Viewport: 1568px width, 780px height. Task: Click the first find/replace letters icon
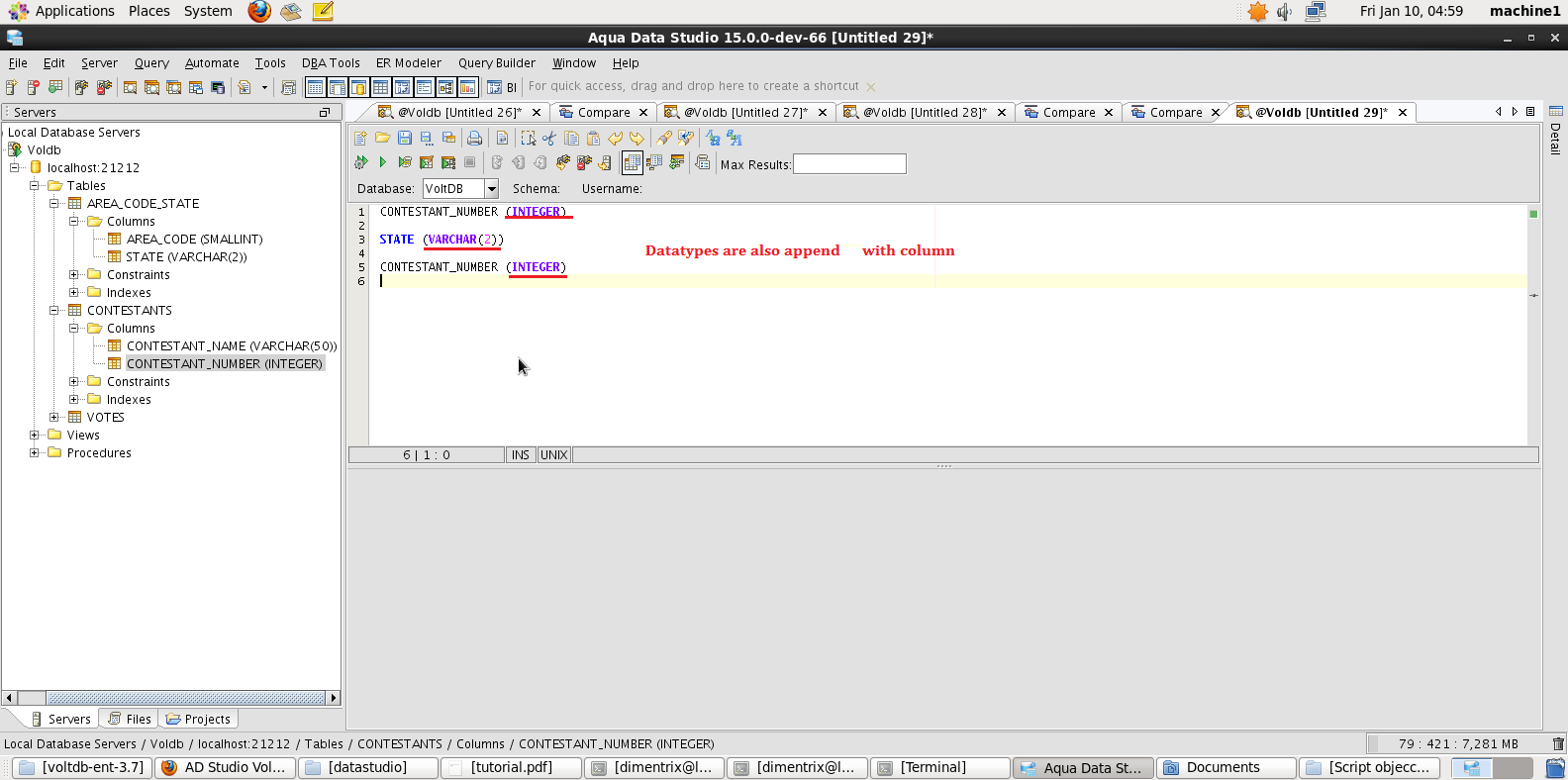(x=713, y=139)
